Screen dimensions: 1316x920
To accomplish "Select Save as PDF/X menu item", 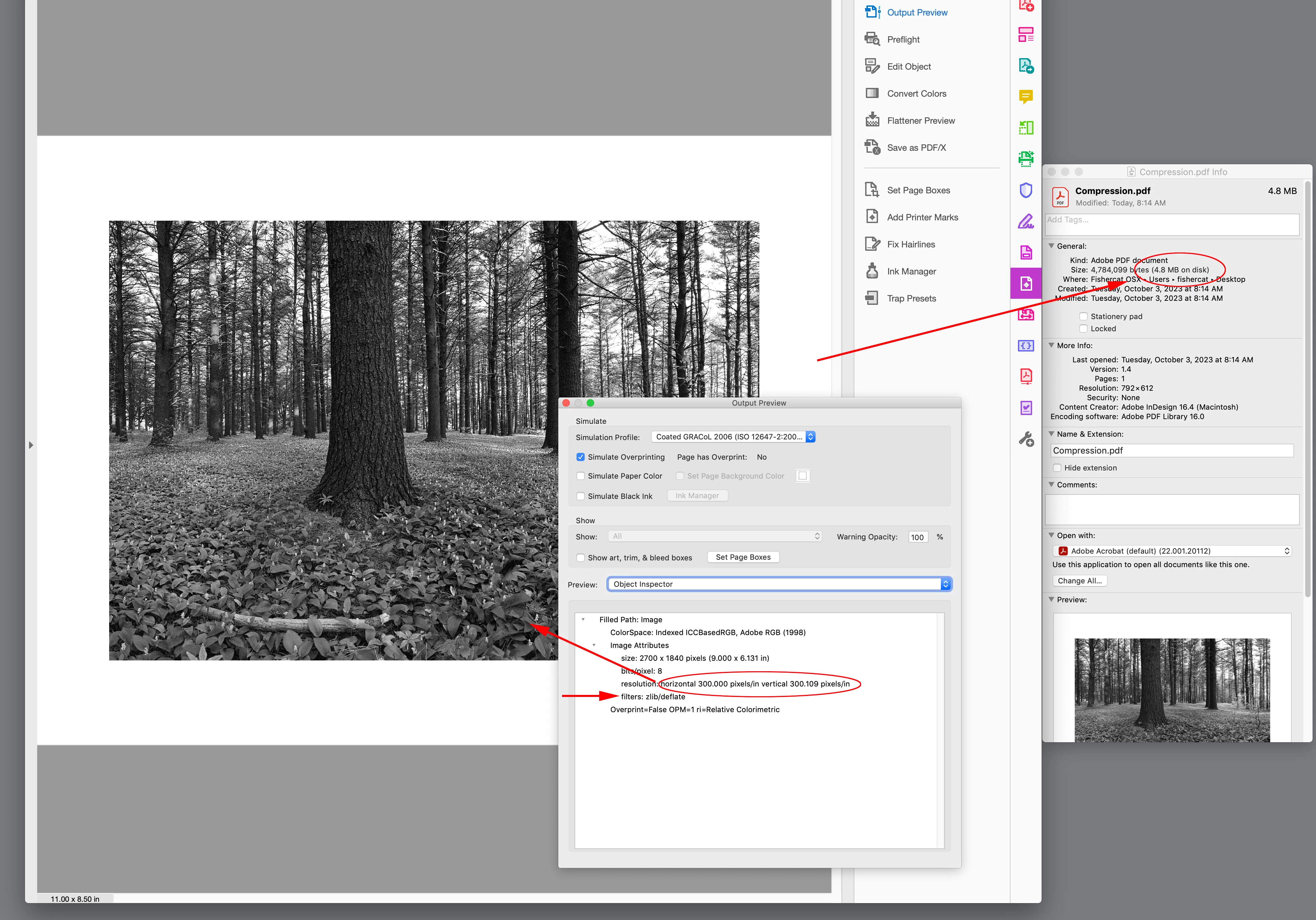I will [916, 147].
